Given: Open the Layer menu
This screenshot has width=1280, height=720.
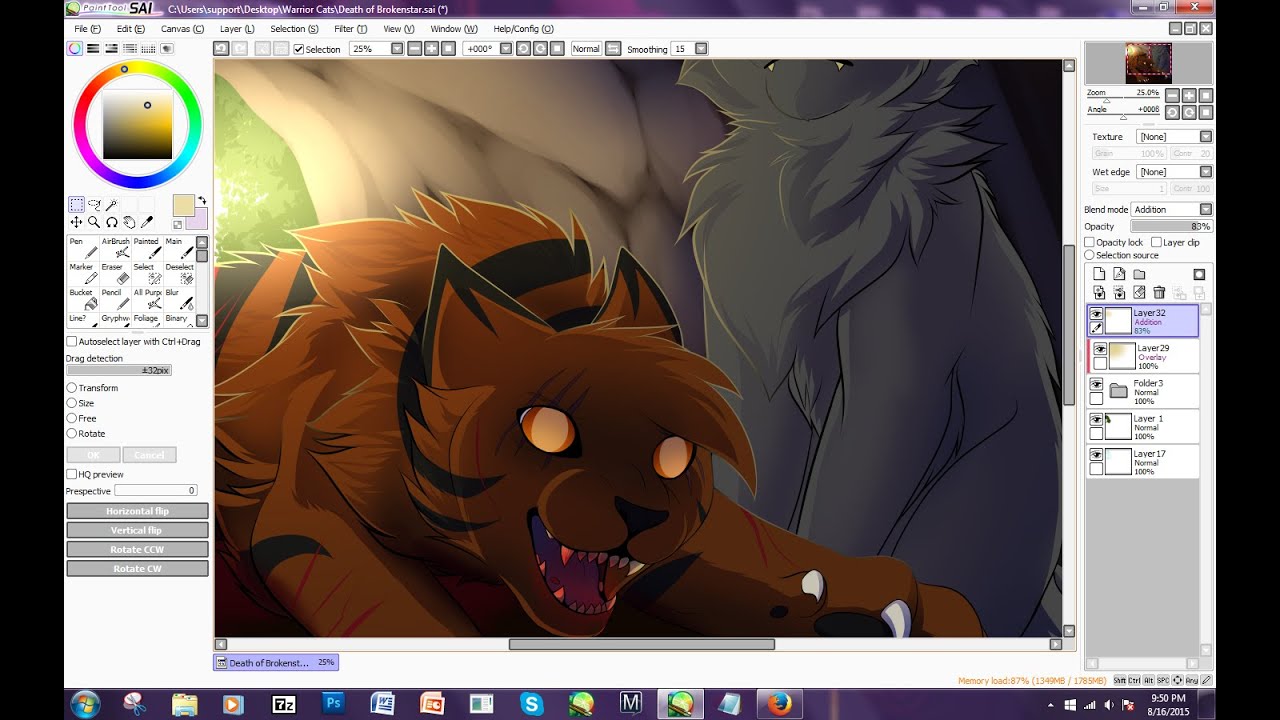Looking at the screenshot, I should click(x=237, y=29).
